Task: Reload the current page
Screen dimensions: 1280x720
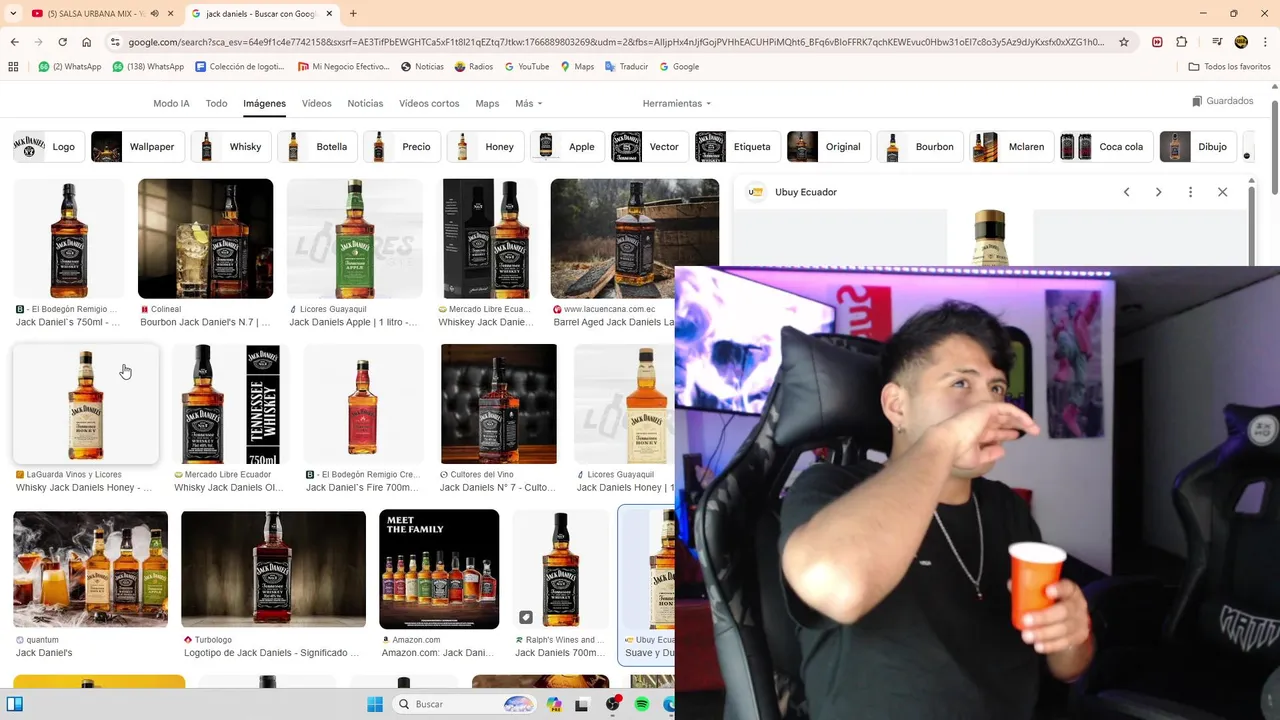Action: (x=62, y=42)
